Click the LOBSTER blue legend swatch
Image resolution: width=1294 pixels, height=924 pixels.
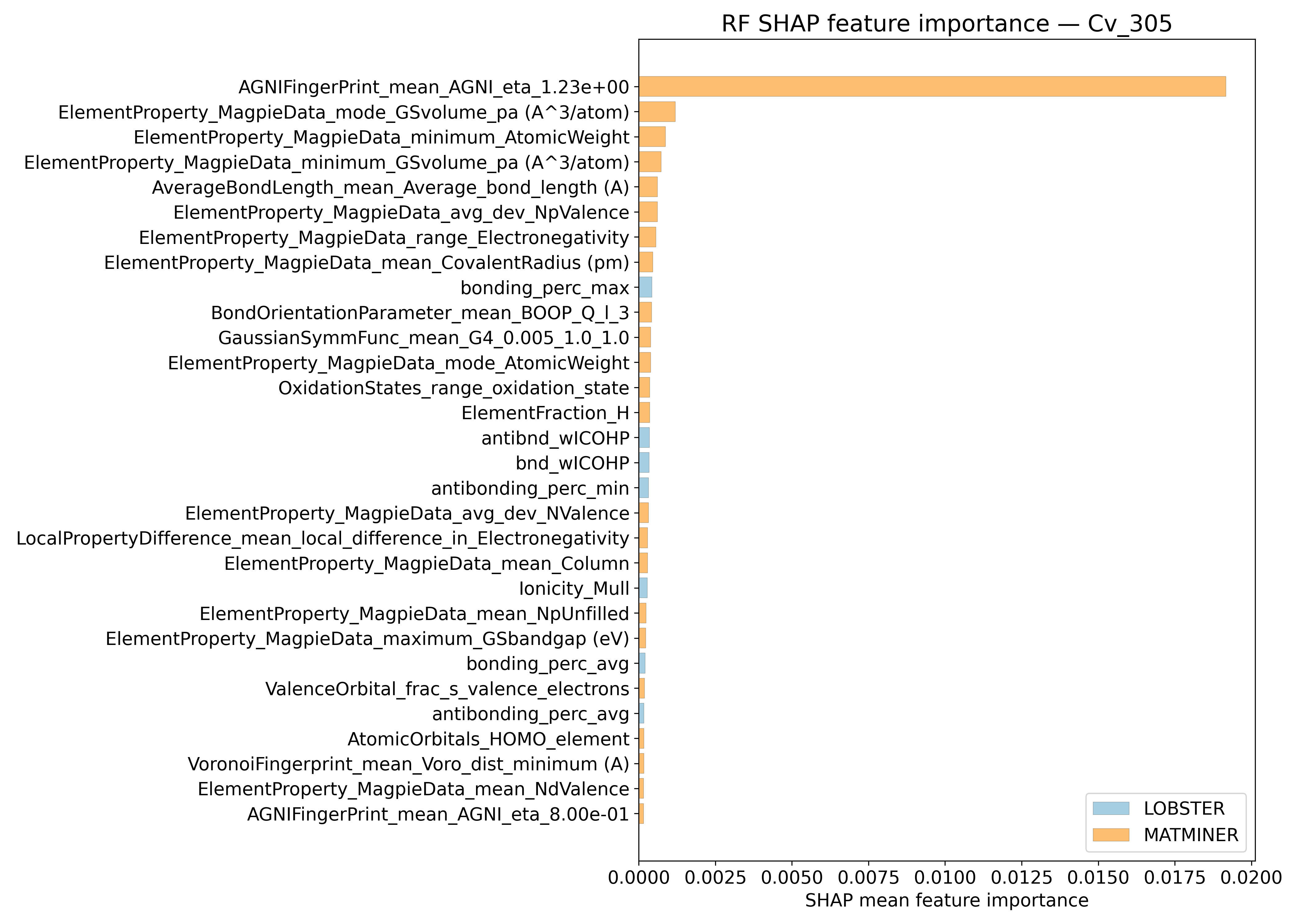(1110, 808)
